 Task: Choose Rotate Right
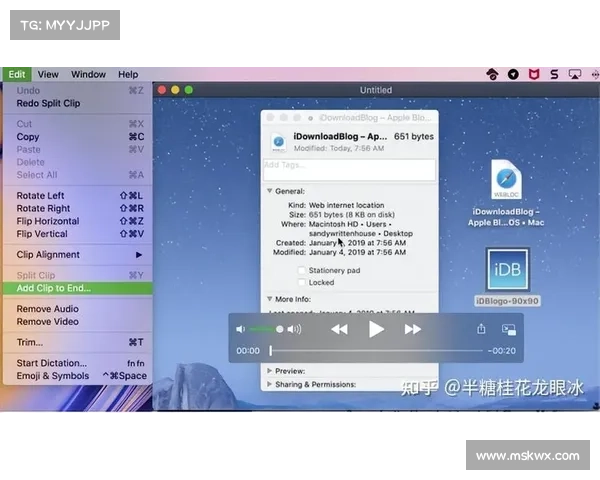(x=78, y=208)
